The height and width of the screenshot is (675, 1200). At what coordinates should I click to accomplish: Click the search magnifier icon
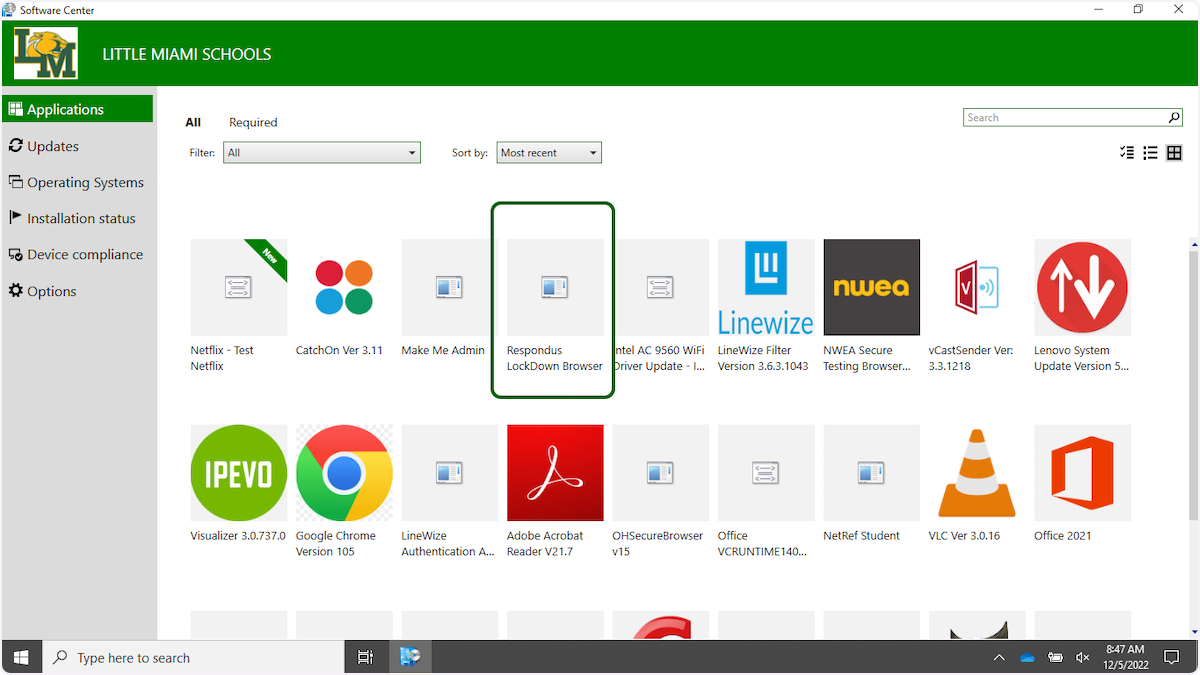1175,118
